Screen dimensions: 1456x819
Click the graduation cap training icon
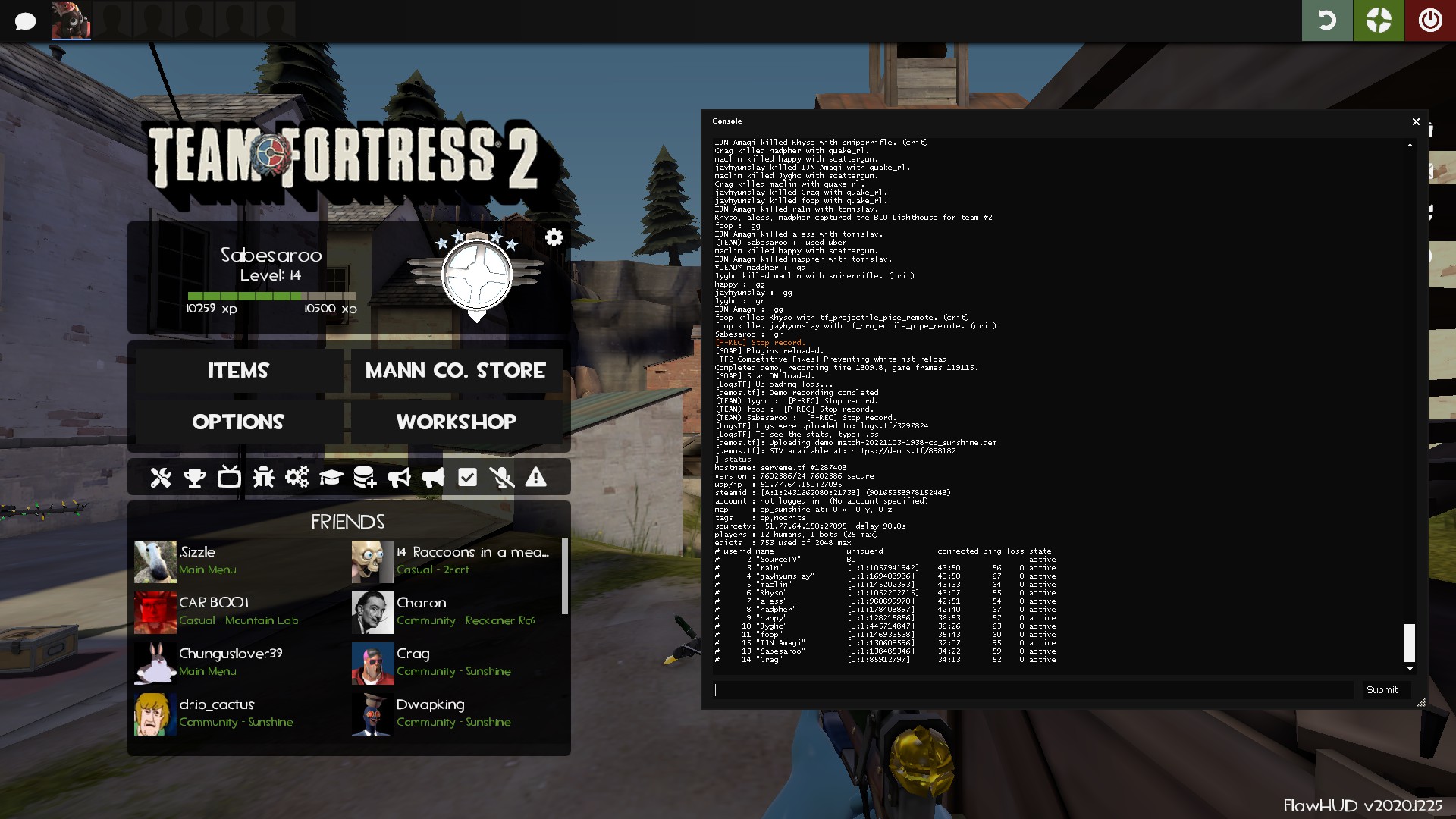coord(331,477)
